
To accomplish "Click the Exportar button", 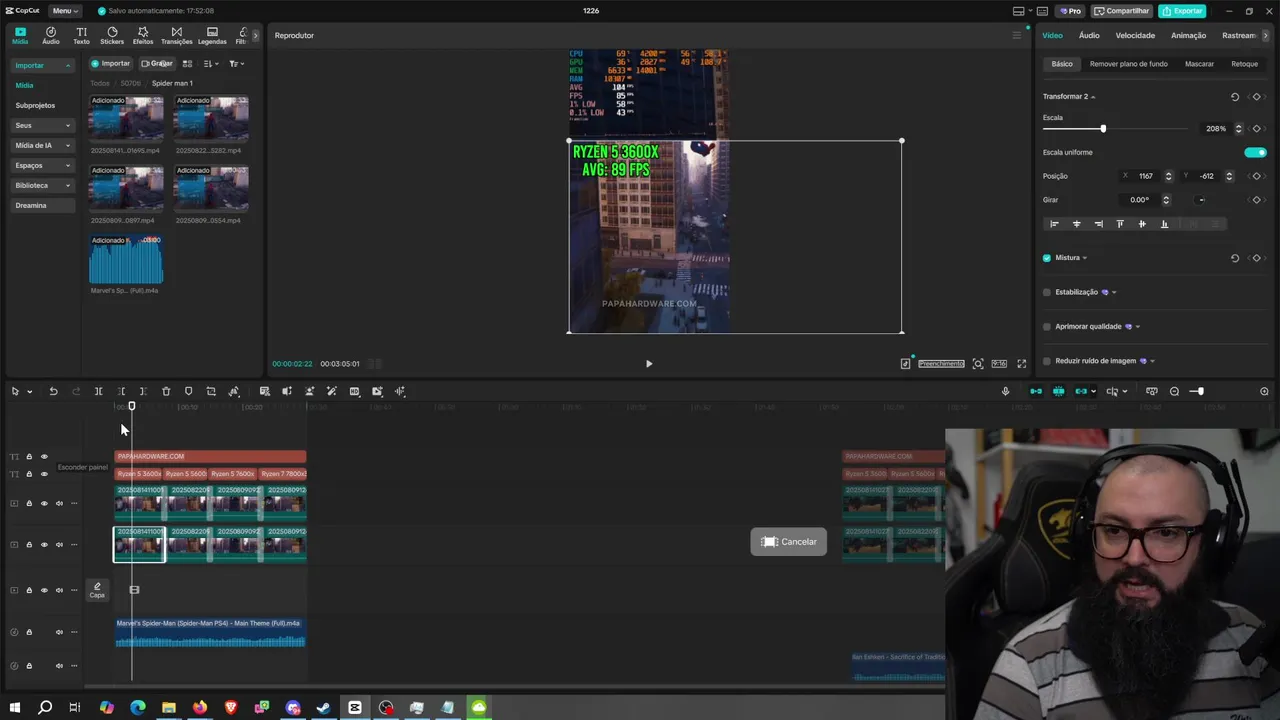I will pos(1182,11).
